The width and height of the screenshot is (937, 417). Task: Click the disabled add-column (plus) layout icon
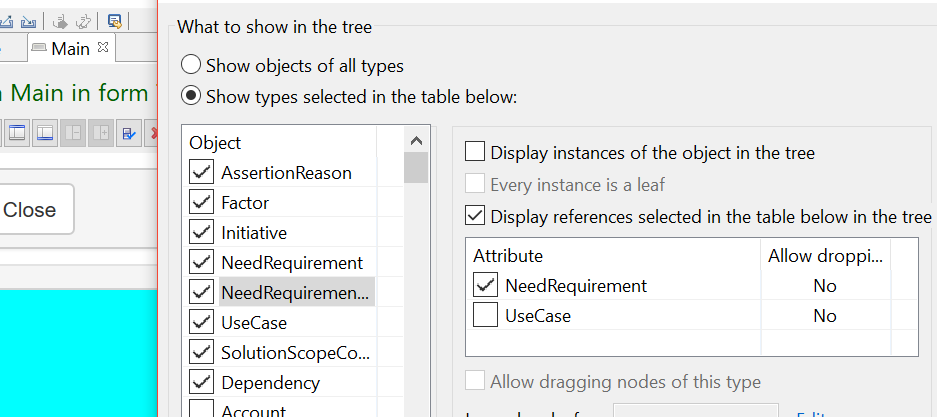coord(100,133)
